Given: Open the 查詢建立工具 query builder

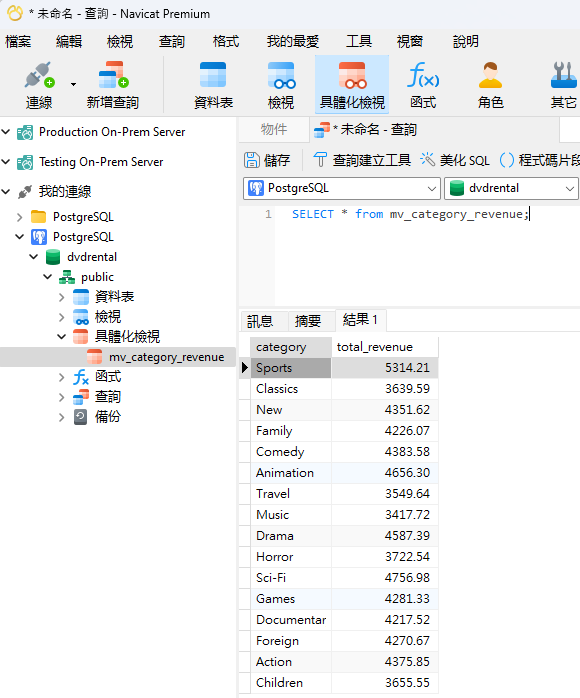Looking at the screenshot, I should point(361,160).
